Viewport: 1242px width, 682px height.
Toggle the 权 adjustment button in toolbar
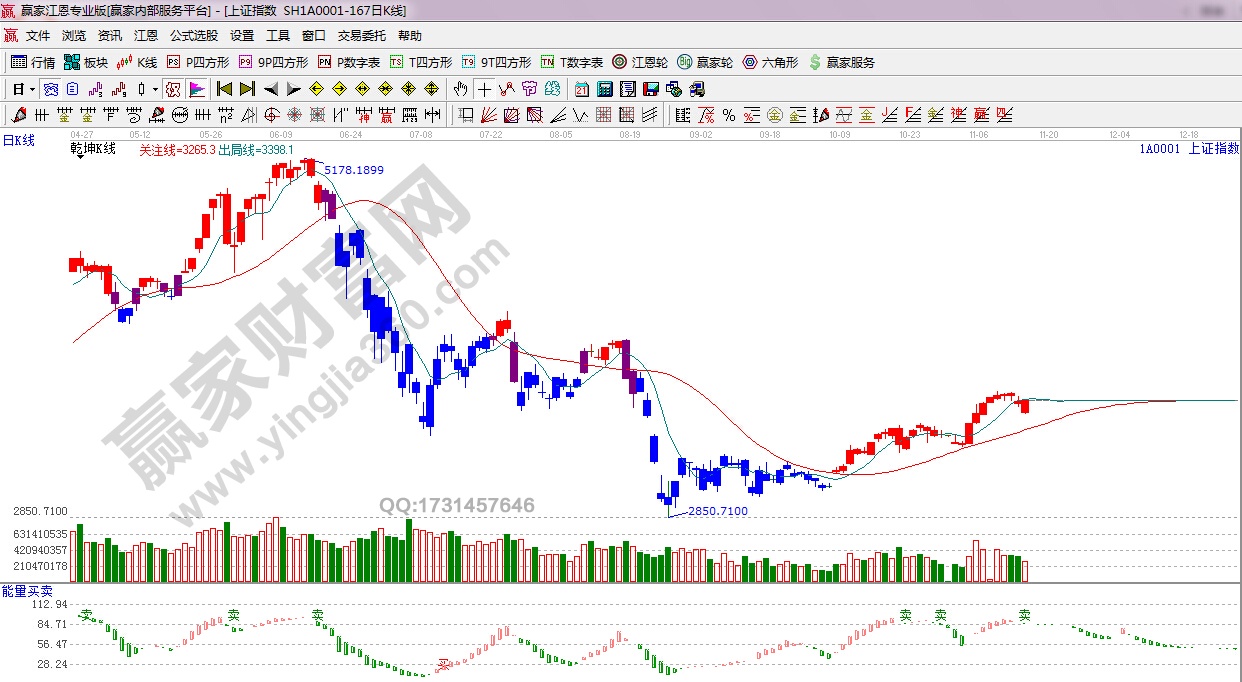pos(173,89)
